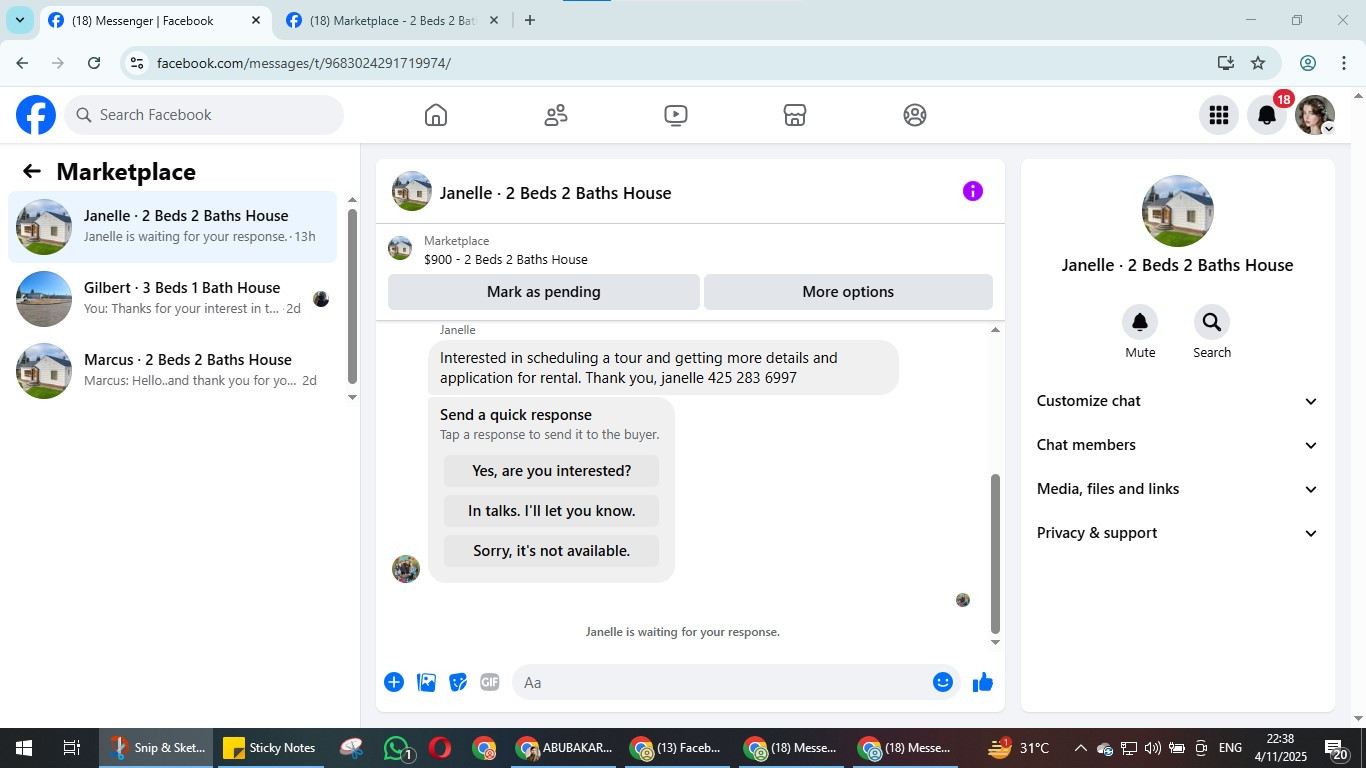Open the emoji picker in message box
The width and height of the screenshot is (1366, 768).
point(942,682)
